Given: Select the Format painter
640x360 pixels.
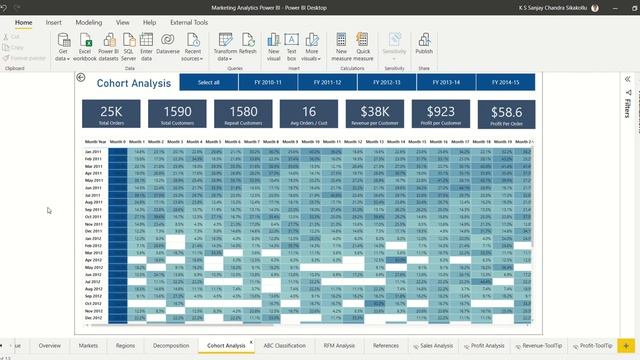Looking at the screenshot, I should pyautogui.click(x=24, y=58).
